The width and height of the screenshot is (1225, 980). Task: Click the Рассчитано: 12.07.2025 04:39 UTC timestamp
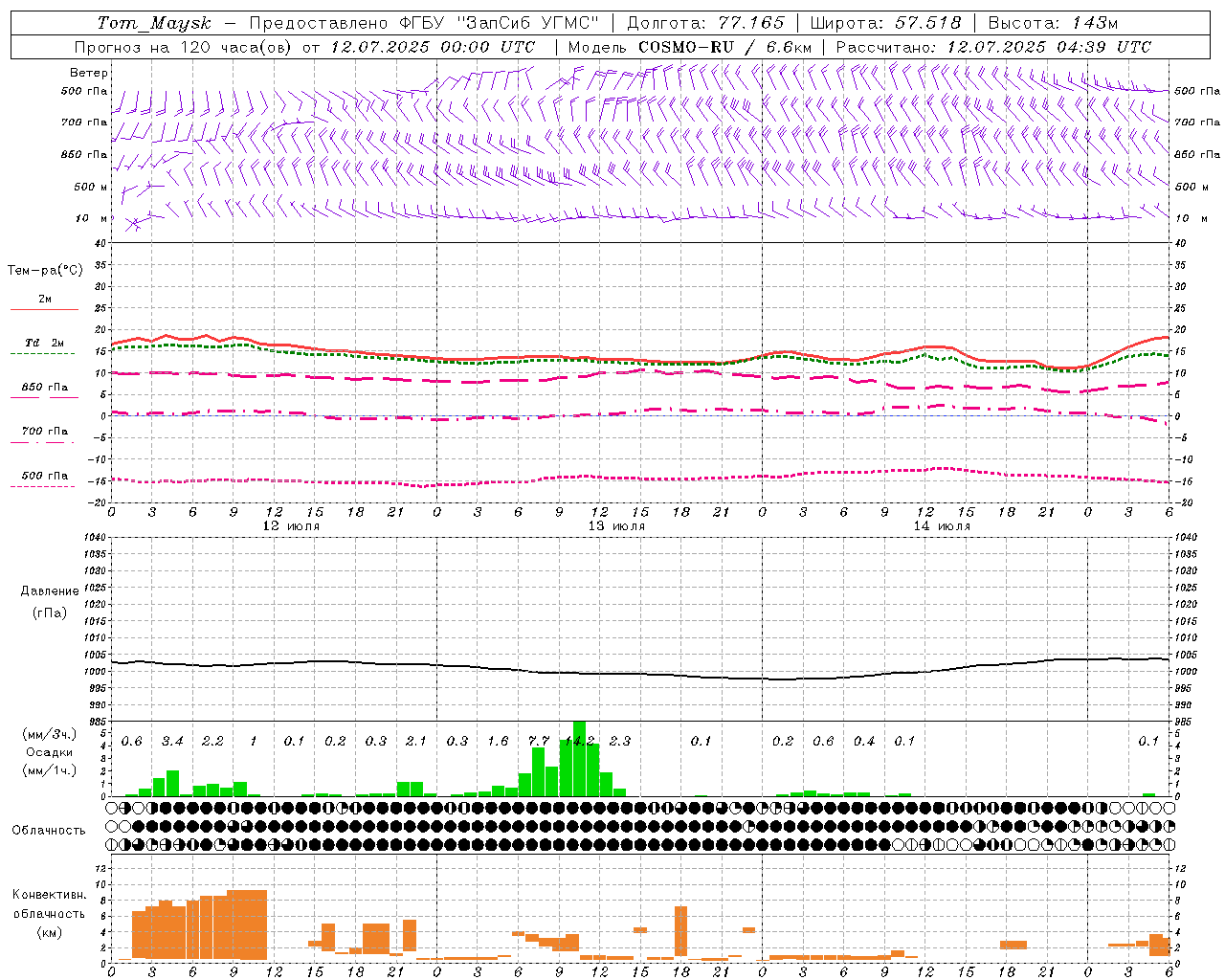993,47
